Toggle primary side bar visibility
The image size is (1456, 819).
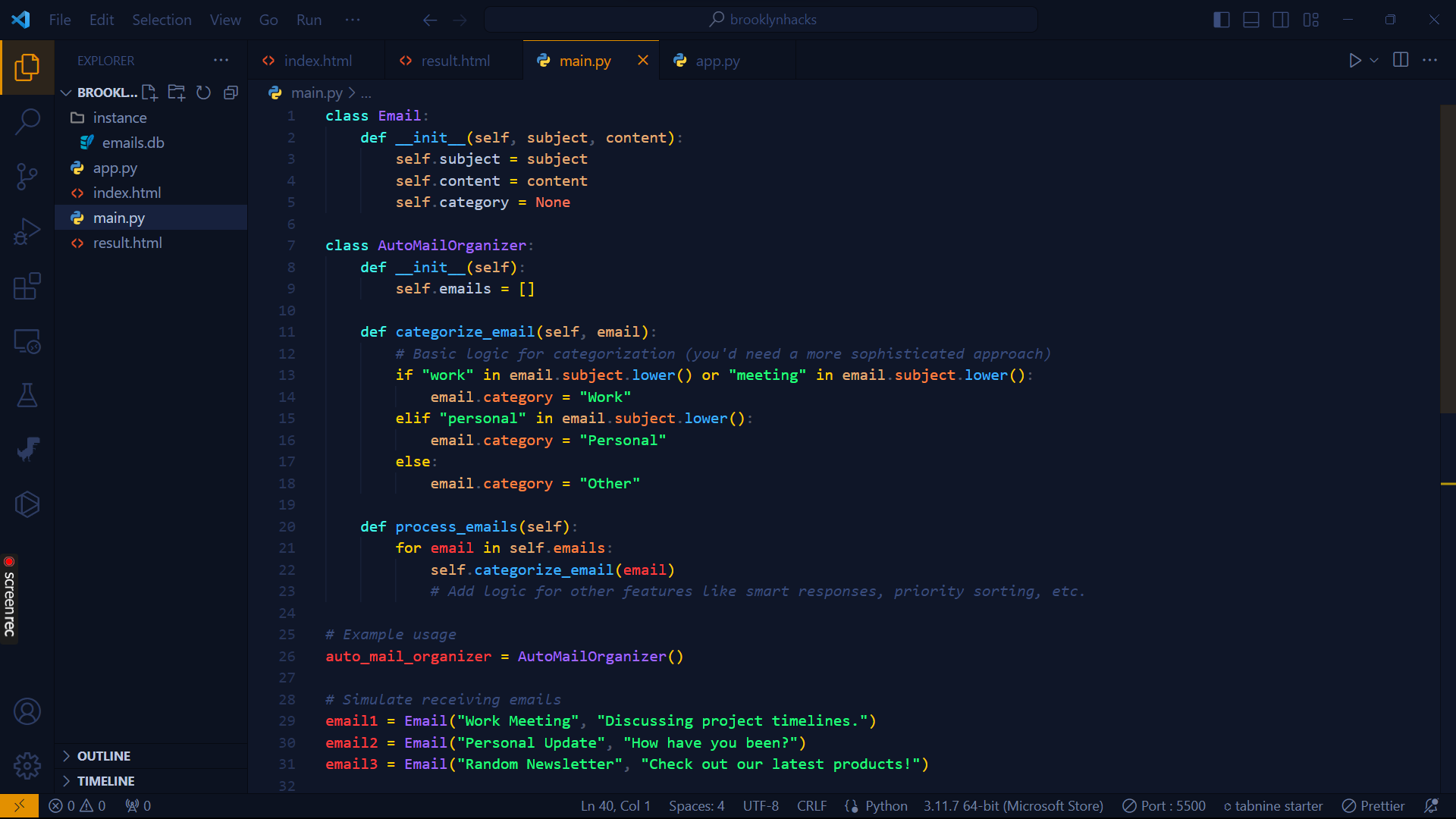[x=1221, y=20]
